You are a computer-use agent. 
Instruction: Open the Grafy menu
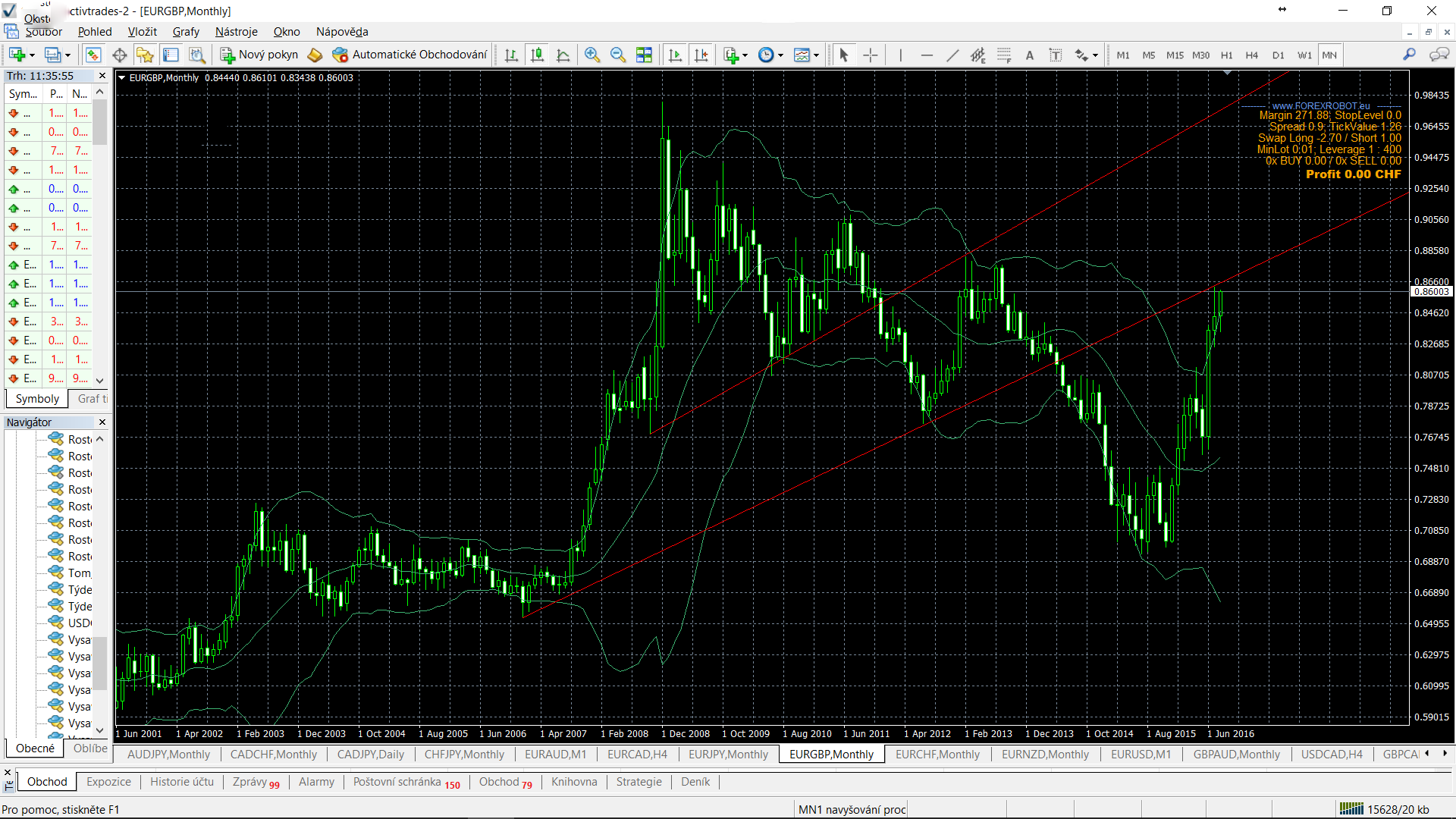pyautogui.click(x=186, y=32)
